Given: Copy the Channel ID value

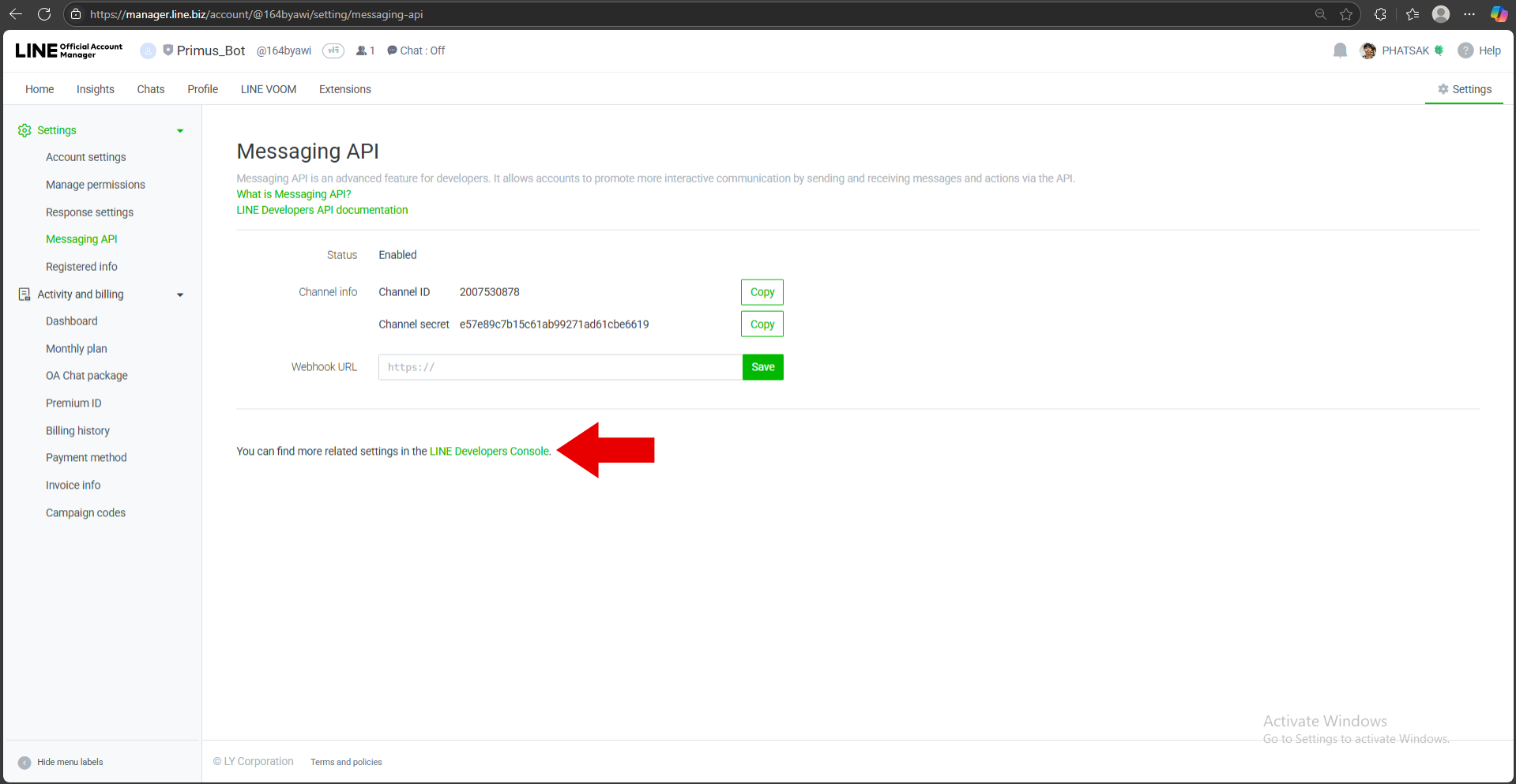Looking at the screenshot, I should click(x=762, y=292).
